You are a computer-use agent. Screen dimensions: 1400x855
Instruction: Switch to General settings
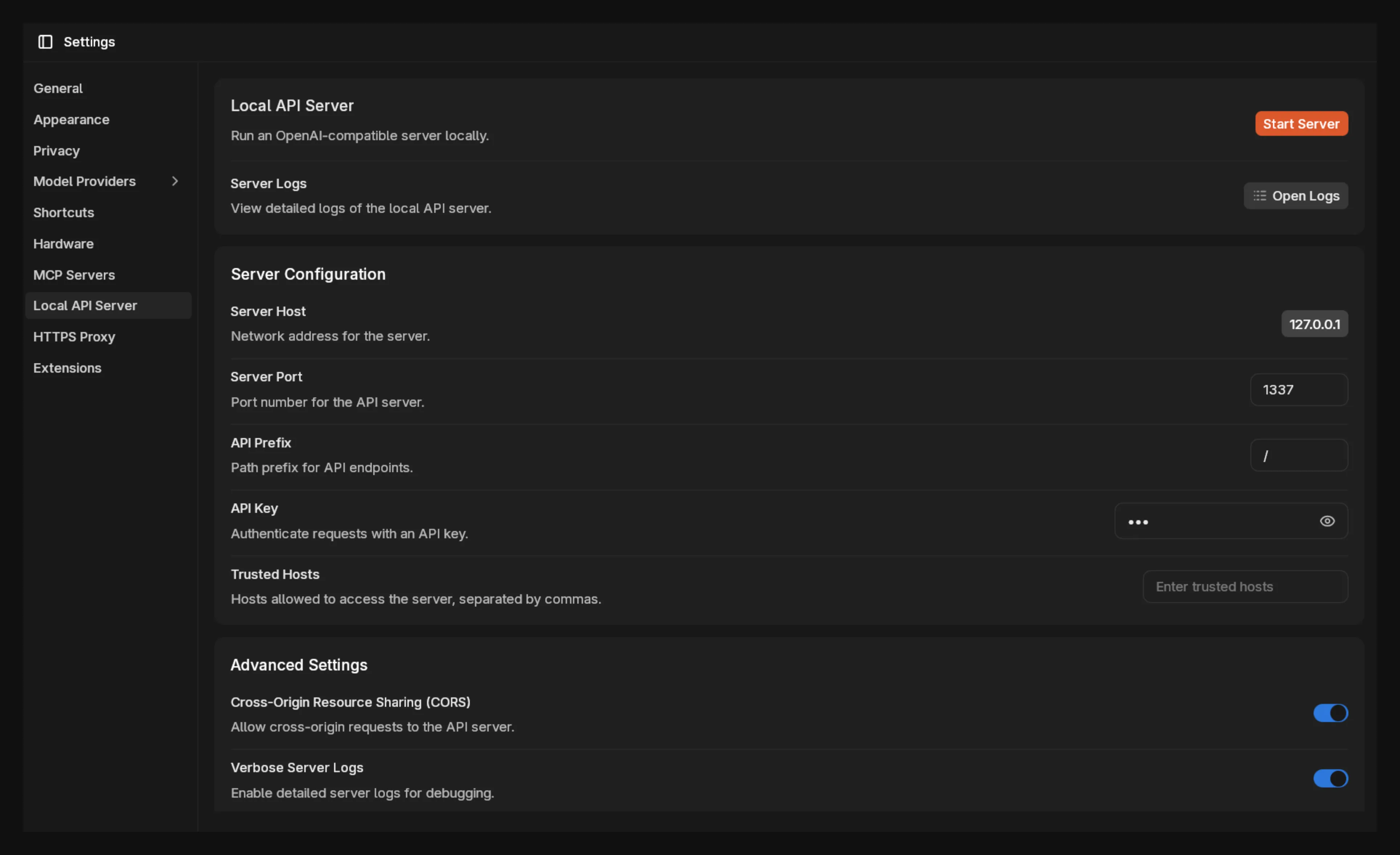pyautogui.click(x=57, y=88)
